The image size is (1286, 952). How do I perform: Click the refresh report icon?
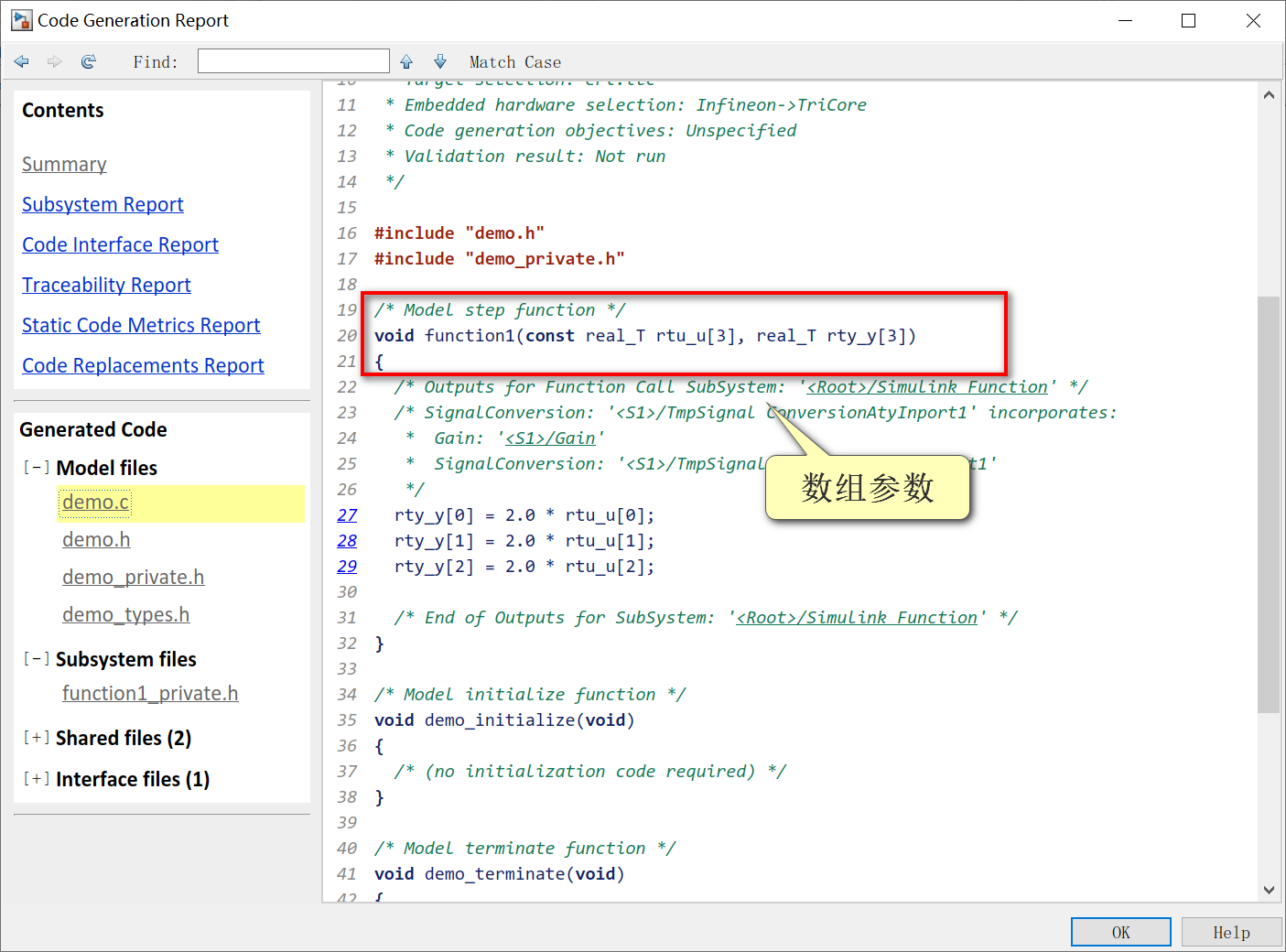point(88,60)
